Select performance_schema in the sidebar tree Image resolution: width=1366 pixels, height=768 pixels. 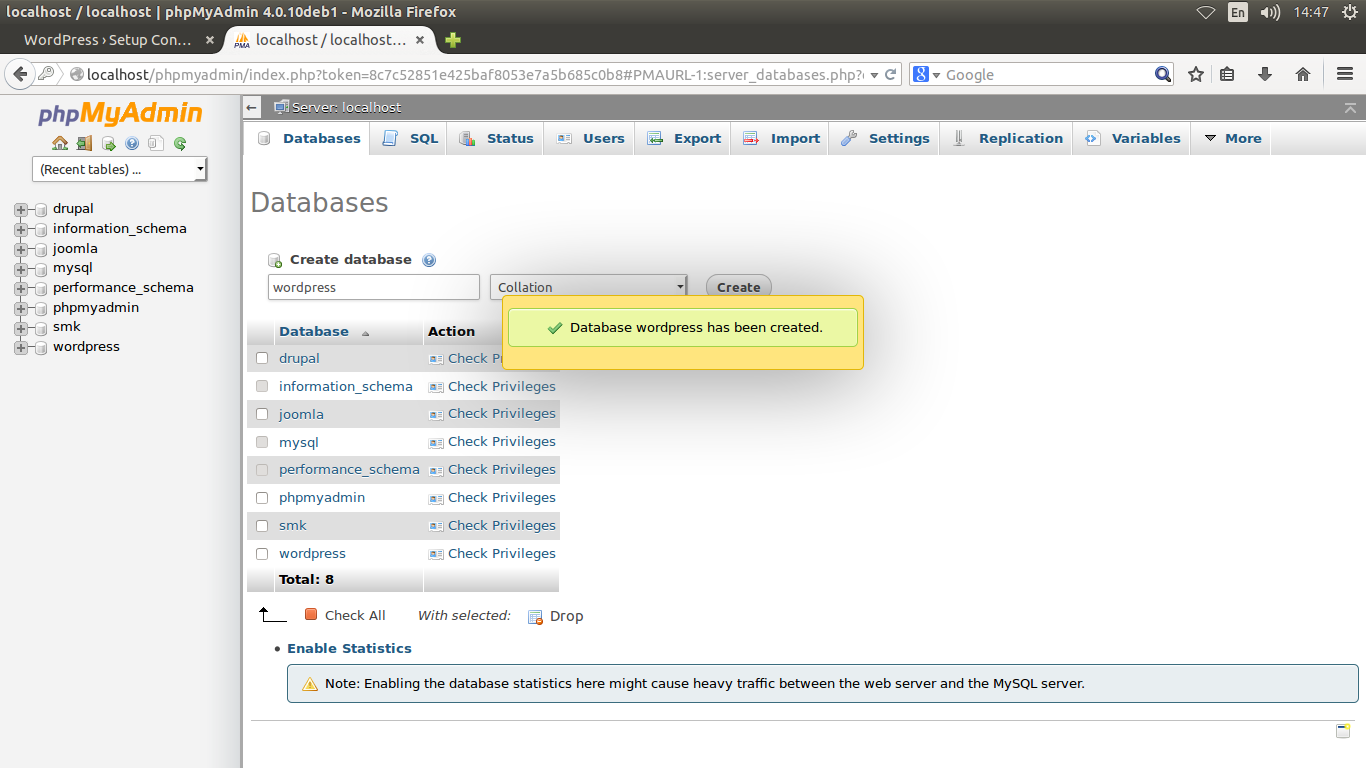pyautogui.click(x=123, y=288)
